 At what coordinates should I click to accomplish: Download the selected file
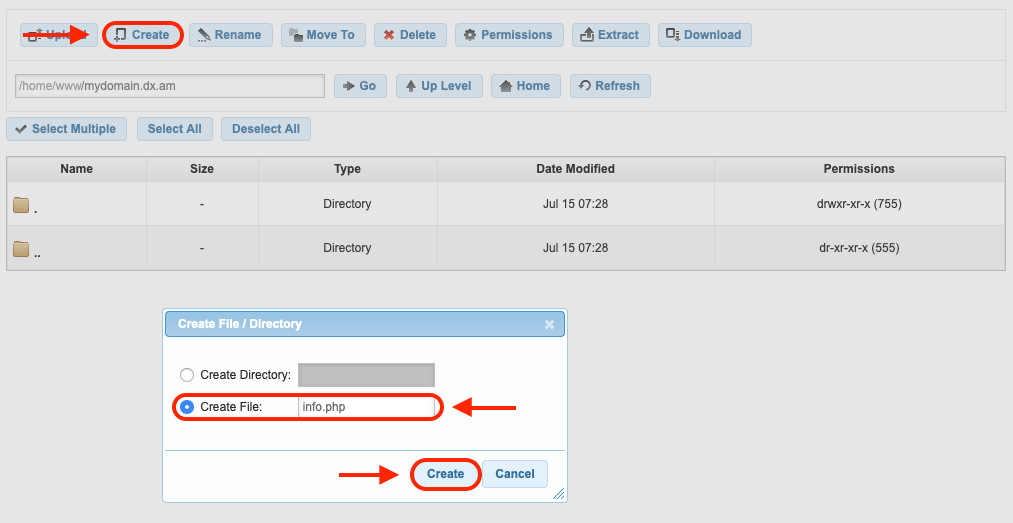coord(704,35)
